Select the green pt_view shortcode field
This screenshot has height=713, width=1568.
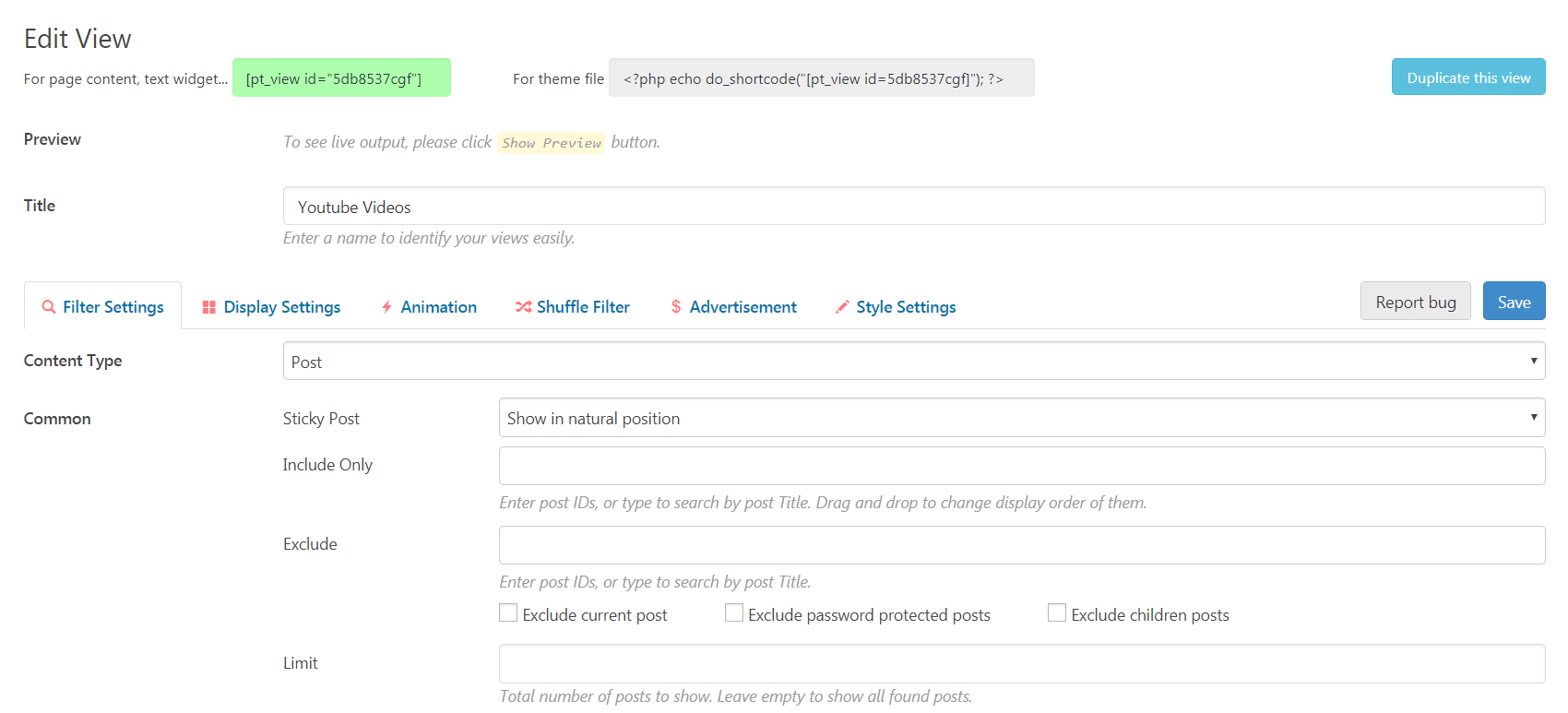tap(341, 78)
